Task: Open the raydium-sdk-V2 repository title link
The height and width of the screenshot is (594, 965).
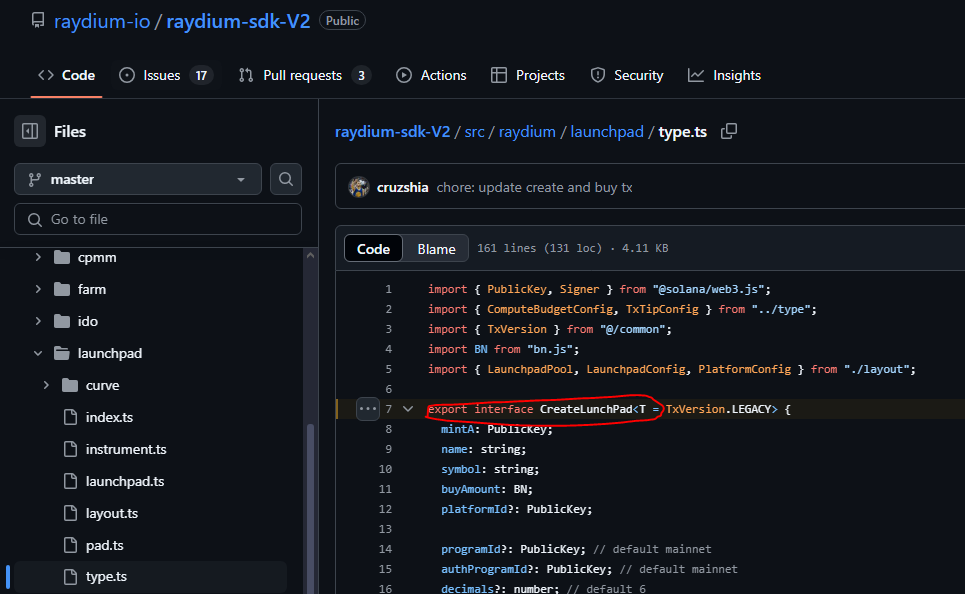Action: pyautogui.click(x=238, y=21)
